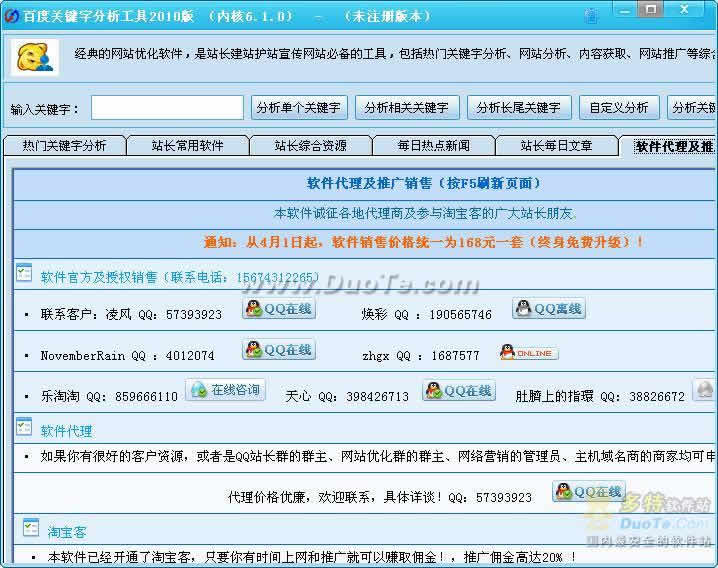Click the line starting 如果你有很好的客户资源

pos(378,456)
